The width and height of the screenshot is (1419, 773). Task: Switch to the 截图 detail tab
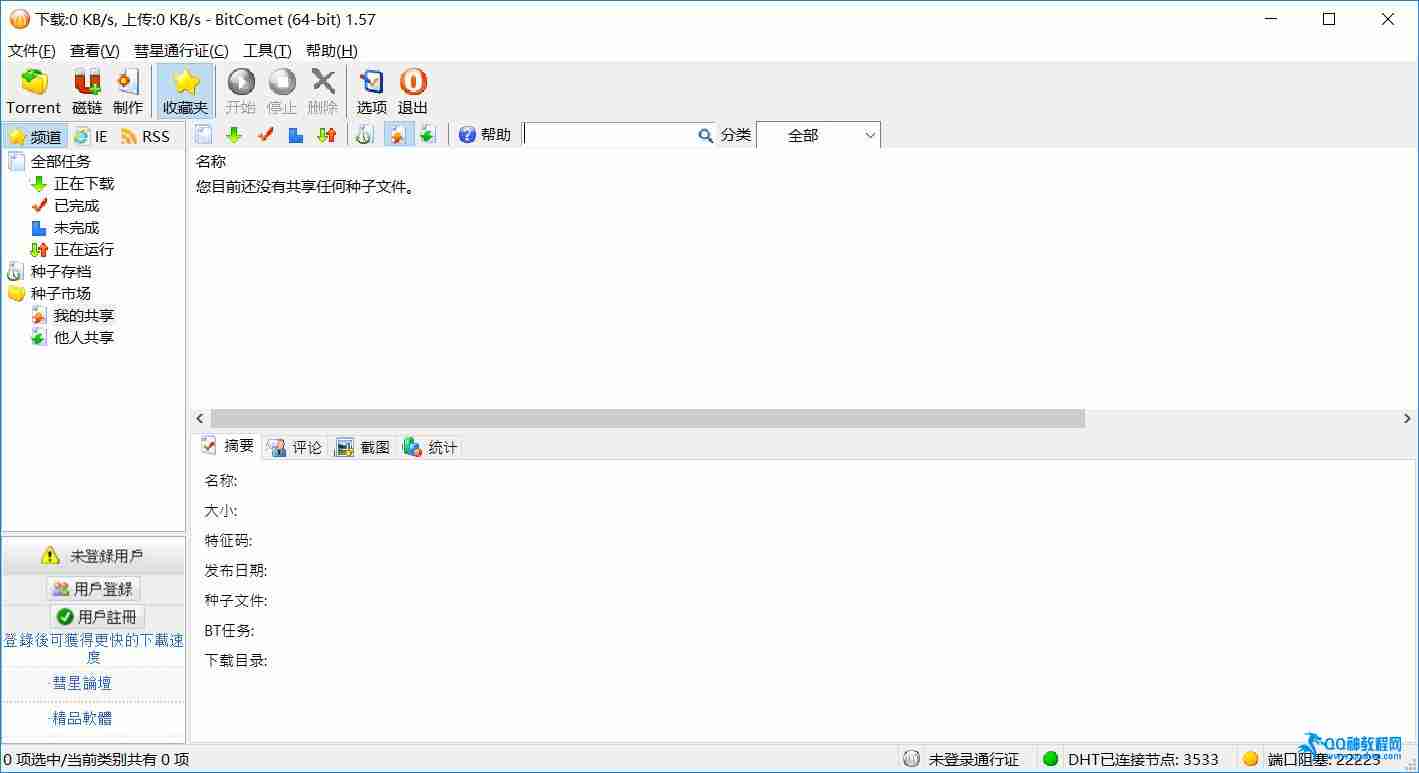tap(363, 448)
